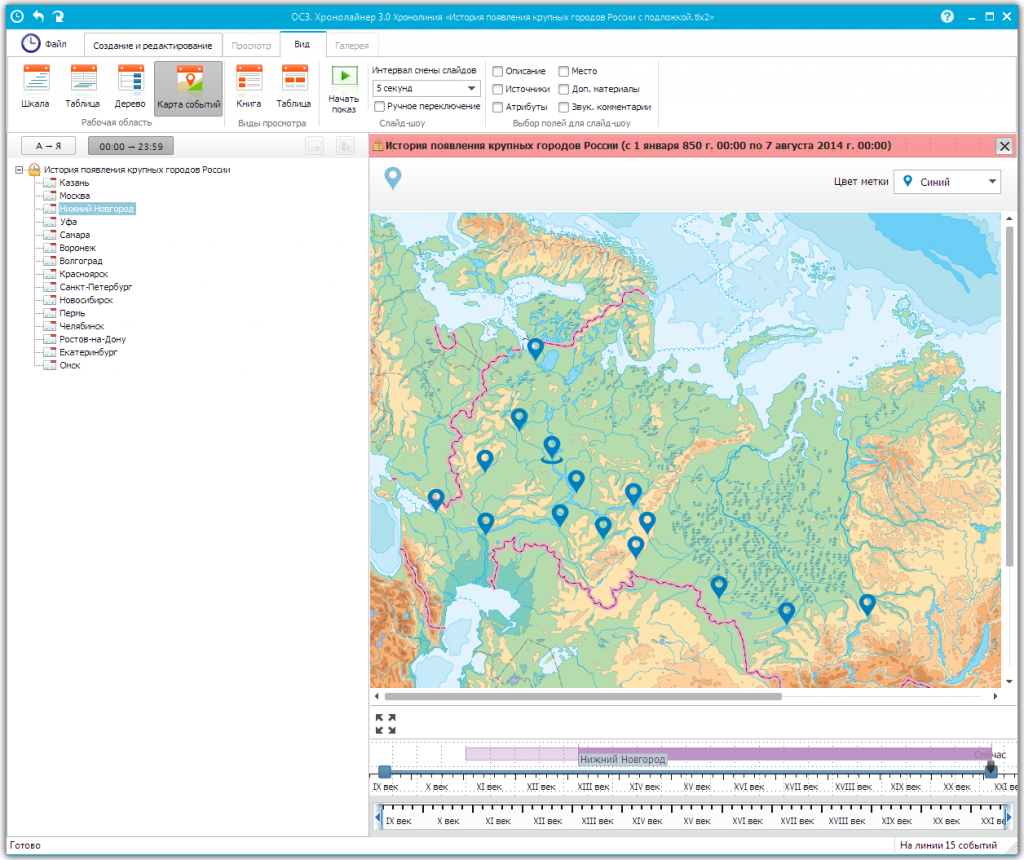Toggle the Звук. комментарии checkbox

(564, 106)
